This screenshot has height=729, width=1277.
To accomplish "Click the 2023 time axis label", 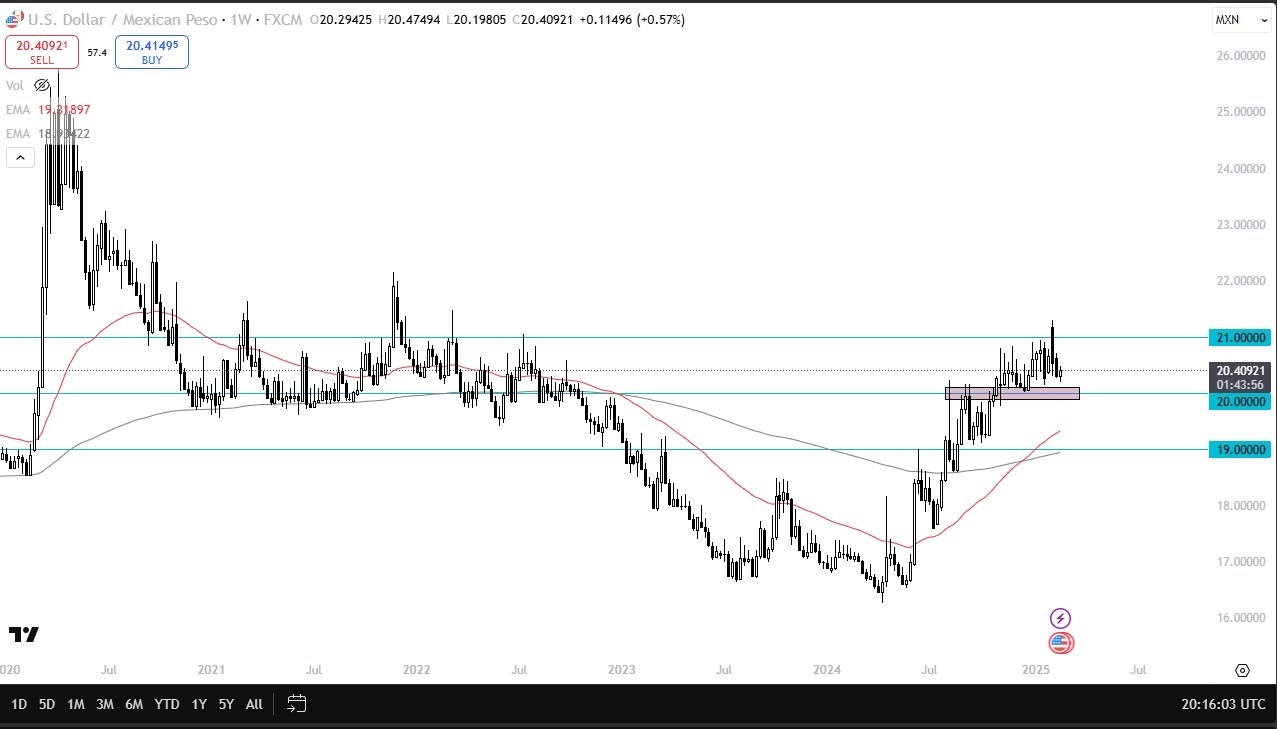I will pos(622,668).
